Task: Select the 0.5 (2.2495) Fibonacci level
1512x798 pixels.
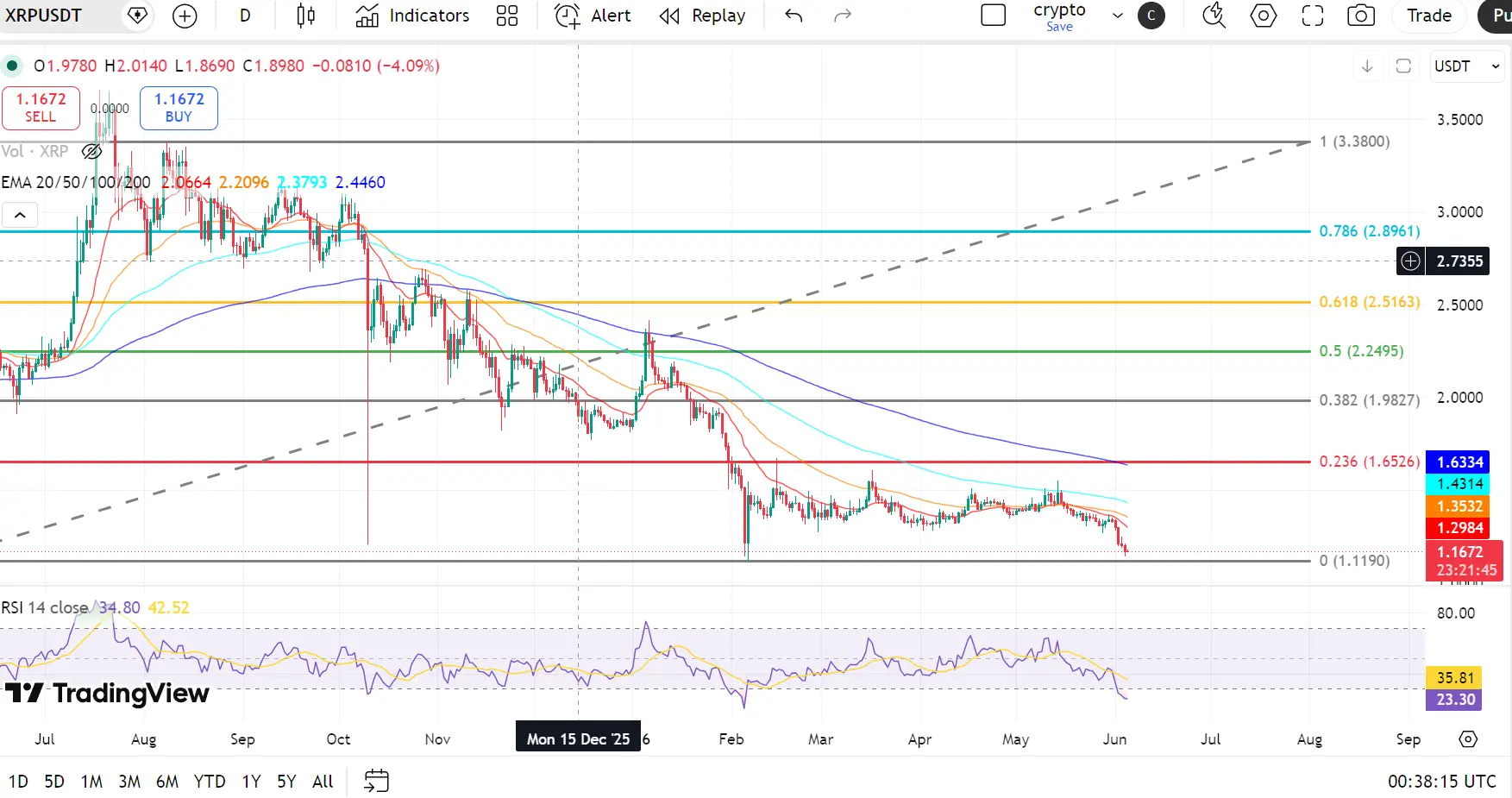Action: pyautogui.click(x=1362, y=351)
